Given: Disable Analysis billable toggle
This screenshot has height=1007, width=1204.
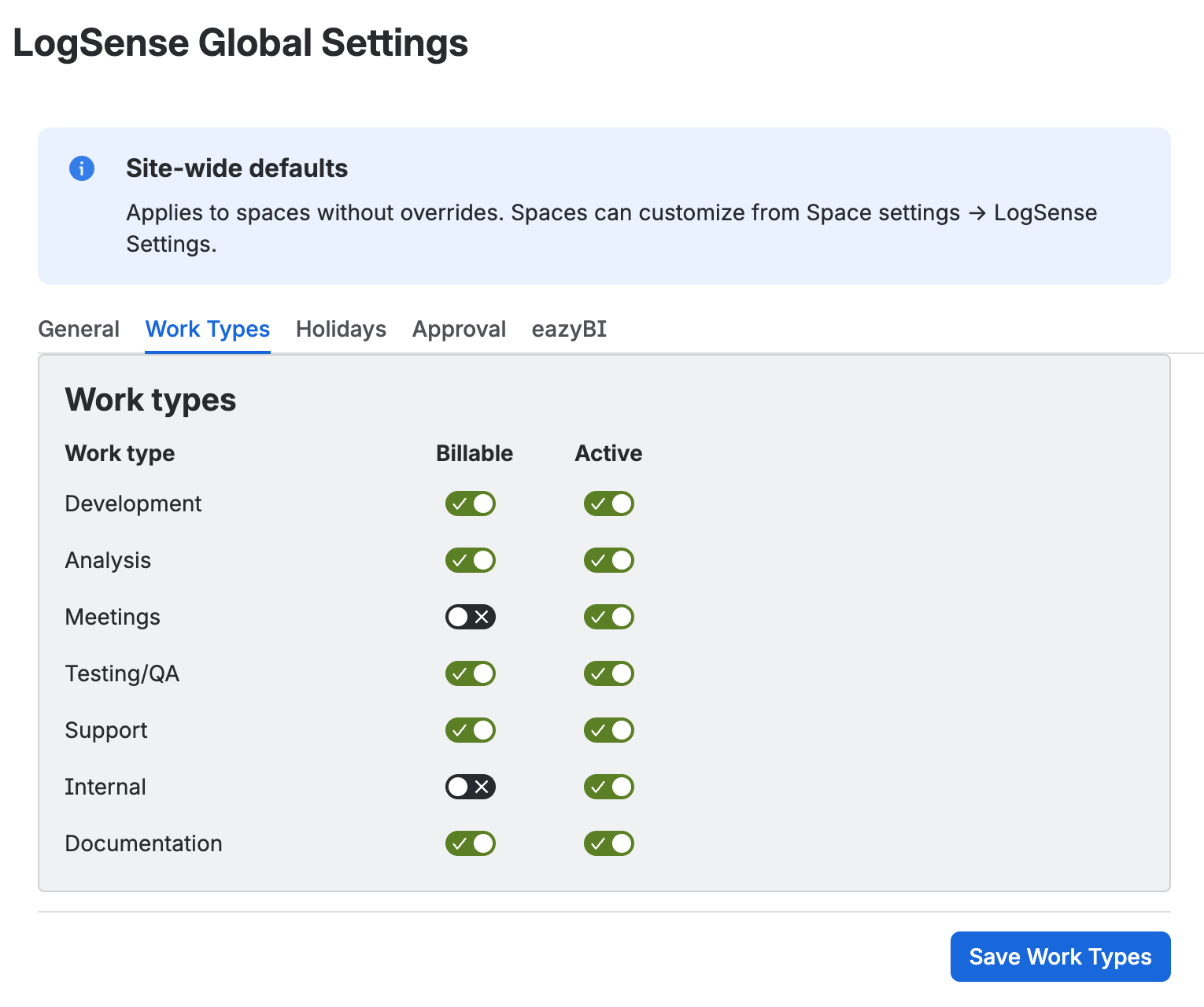Looking at the screenshot, I should (x=471, y=560).
